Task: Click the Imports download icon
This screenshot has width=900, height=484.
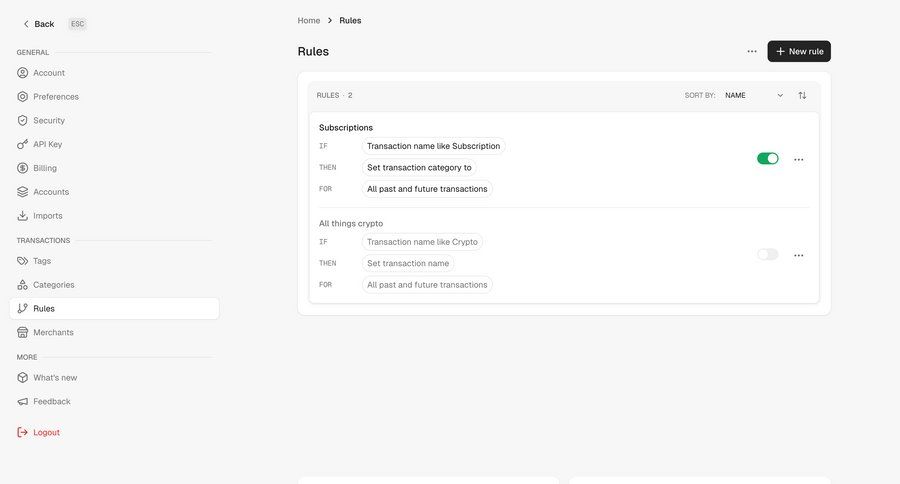Action: [22, 216]
